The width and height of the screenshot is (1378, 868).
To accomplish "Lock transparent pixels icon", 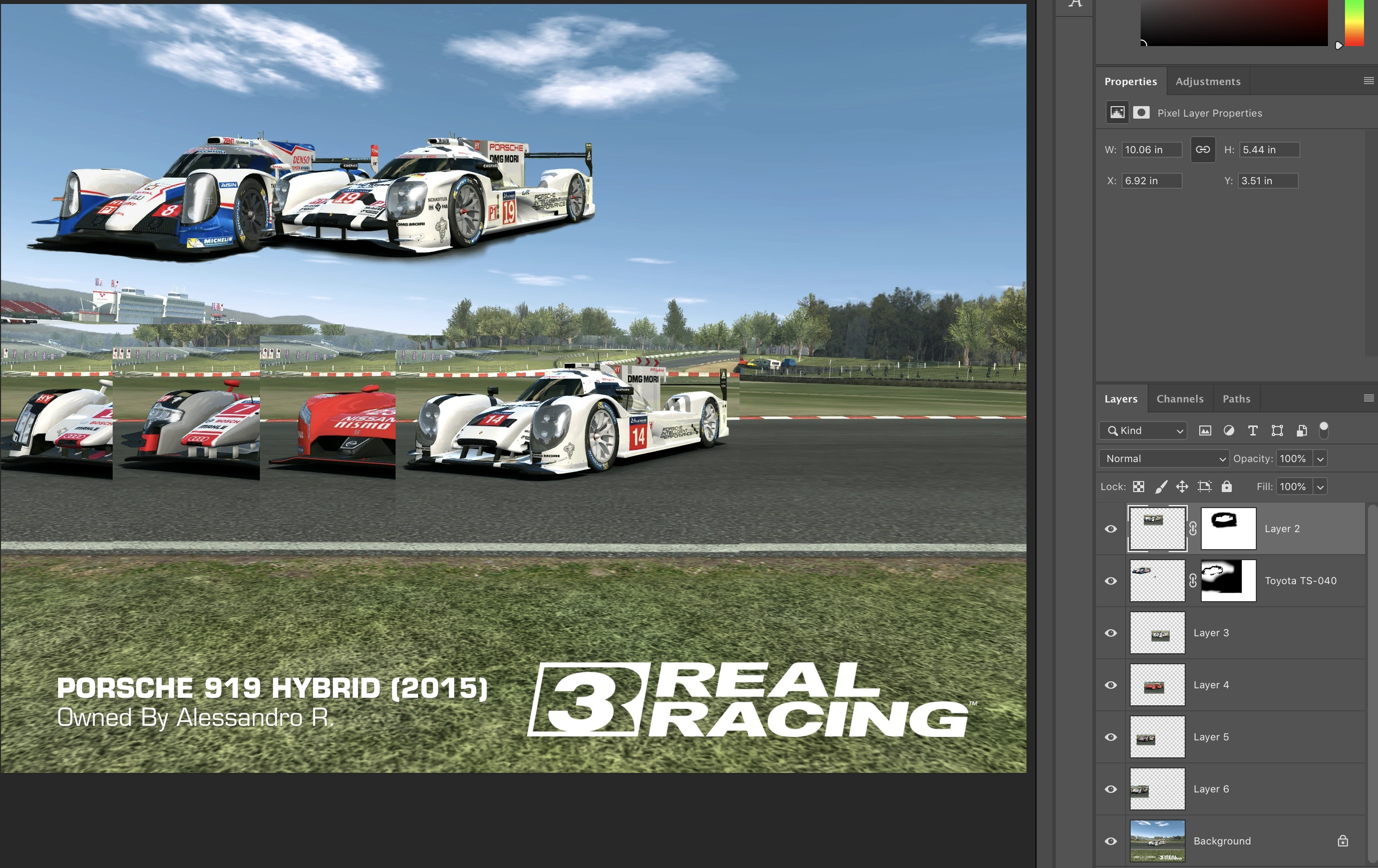I will (1138, 487).
